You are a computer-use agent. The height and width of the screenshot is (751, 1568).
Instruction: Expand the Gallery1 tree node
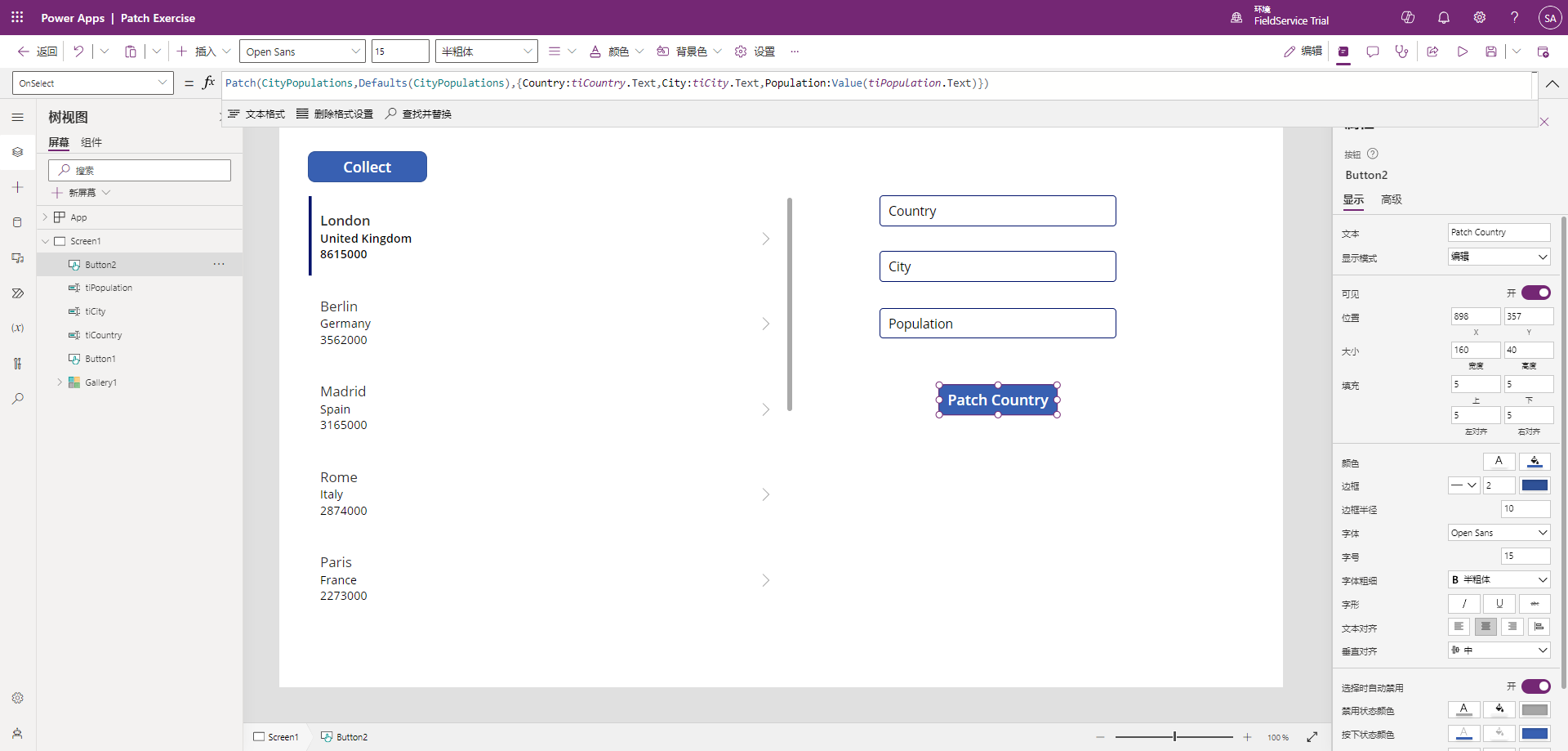pos(60,382)
